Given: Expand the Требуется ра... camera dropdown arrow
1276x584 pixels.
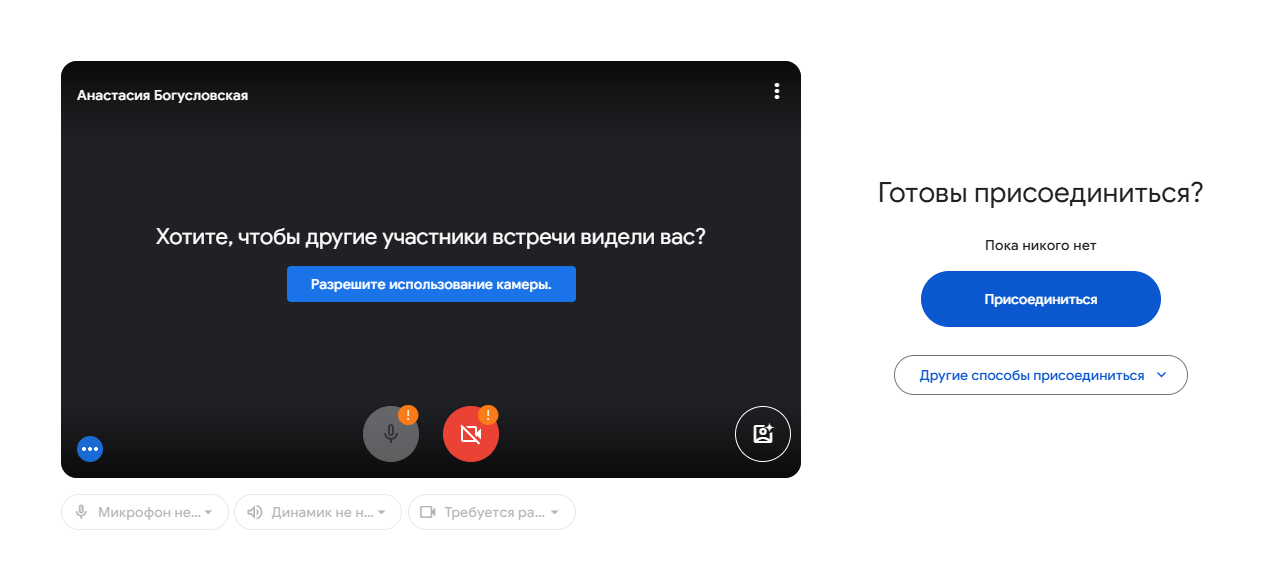Looking at the screenshot, I should click(555, 513).
